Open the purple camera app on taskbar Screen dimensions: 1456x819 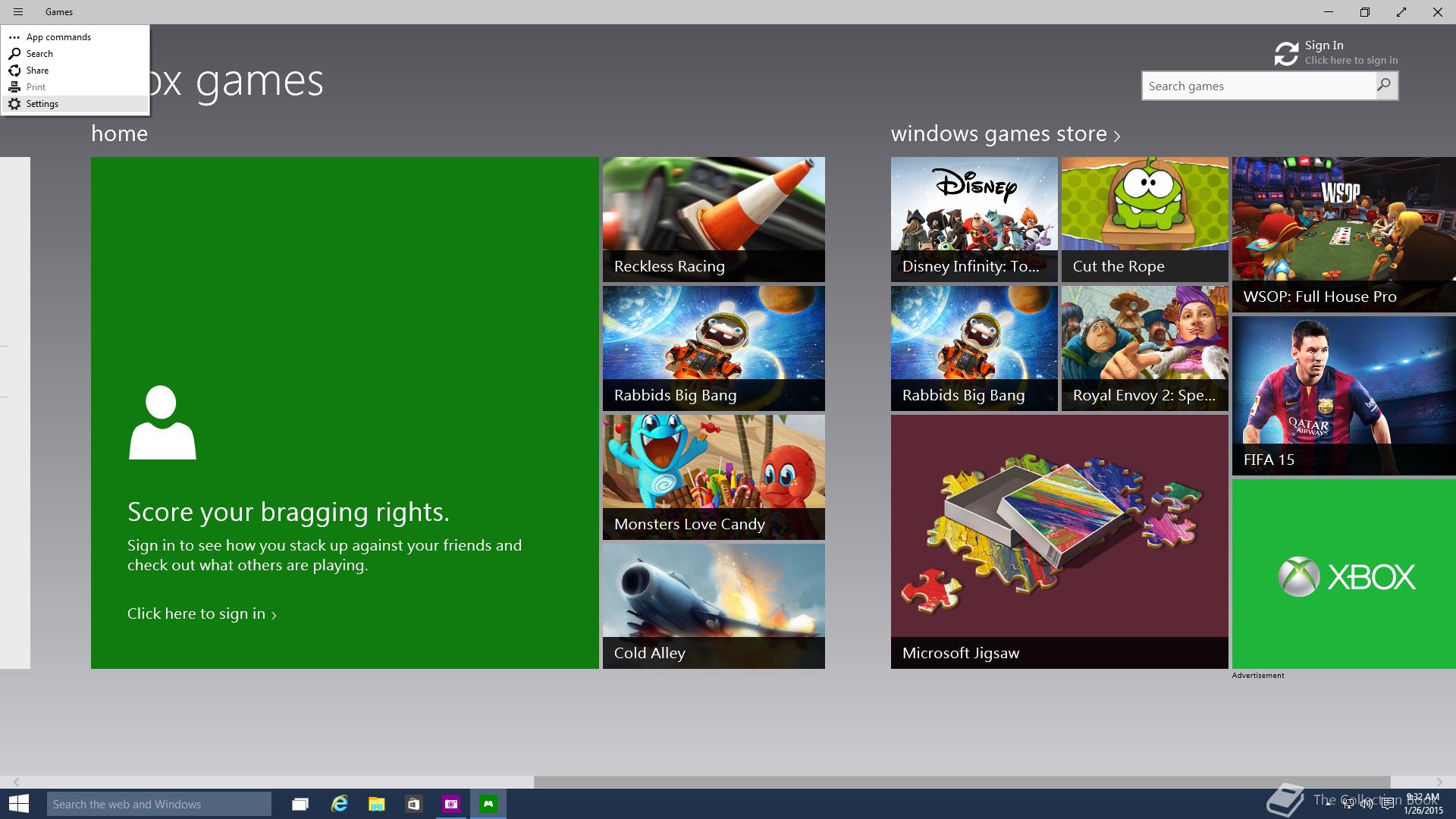point(451,804)
